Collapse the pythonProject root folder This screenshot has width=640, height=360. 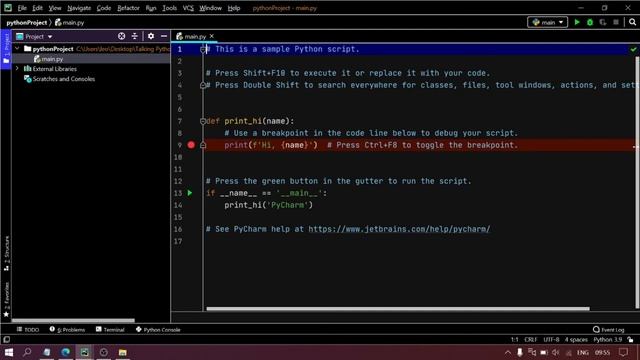click(17, 49)
